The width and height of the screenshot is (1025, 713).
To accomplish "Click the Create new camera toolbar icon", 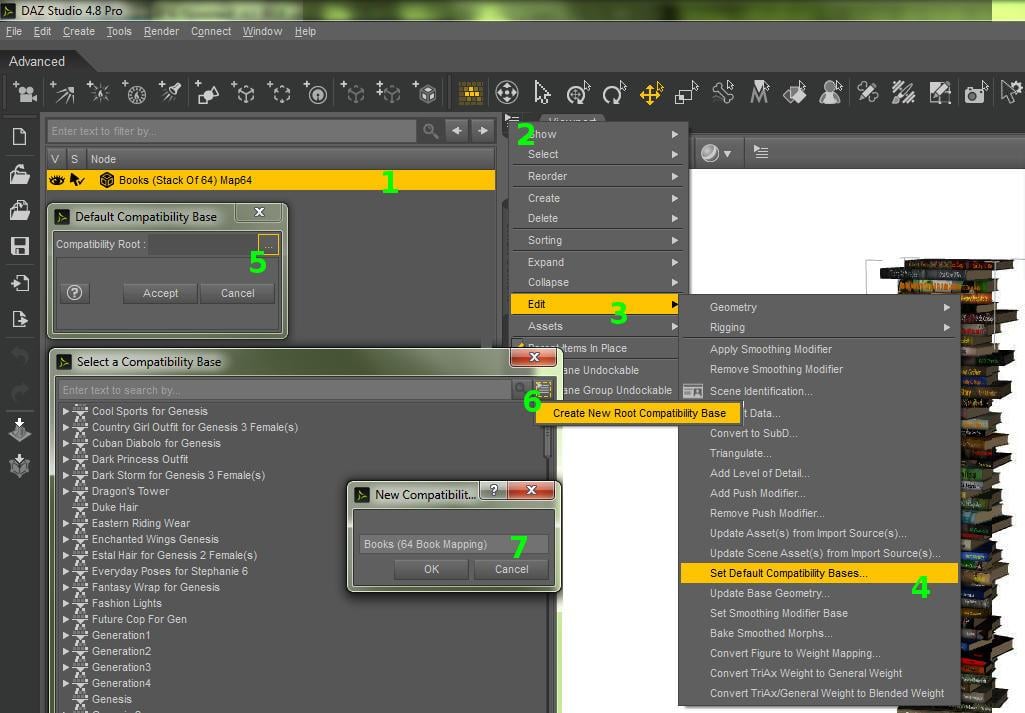I will click(x=25, y=93).
